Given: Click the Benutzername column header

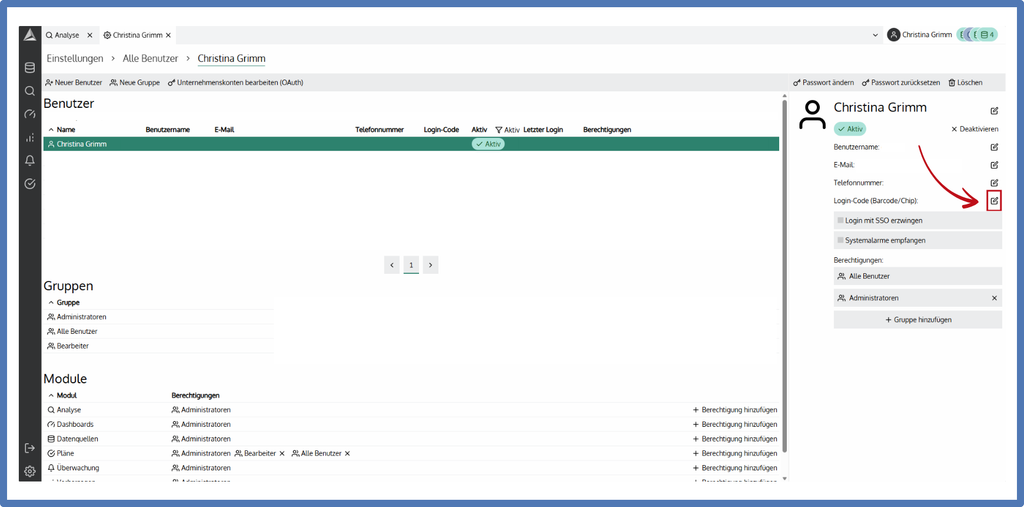Looking at the screenshot, I should 167,130.
